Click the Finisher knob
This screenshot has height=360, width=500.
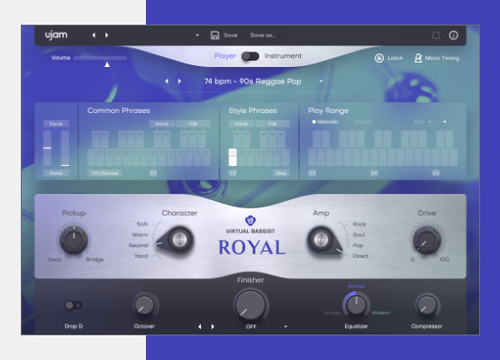[250, 305]
